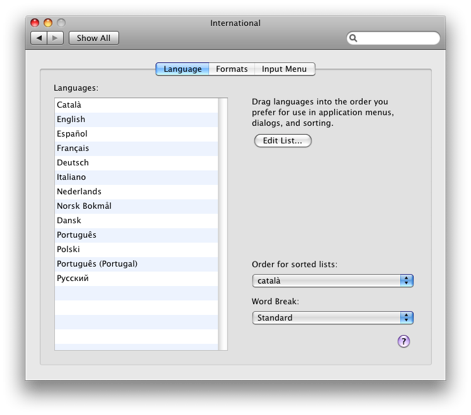Switch to the Input Menu tab
The height and width of the screenshot is (415, 471).
[284, 69]
